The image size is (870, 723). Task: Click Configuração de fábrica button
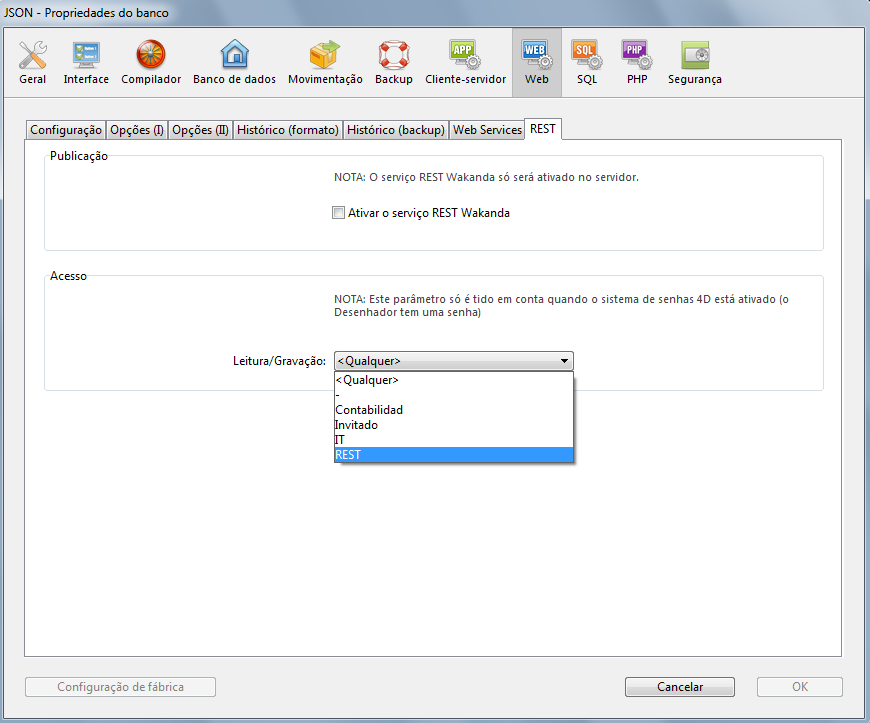click(x=120, y=687)
